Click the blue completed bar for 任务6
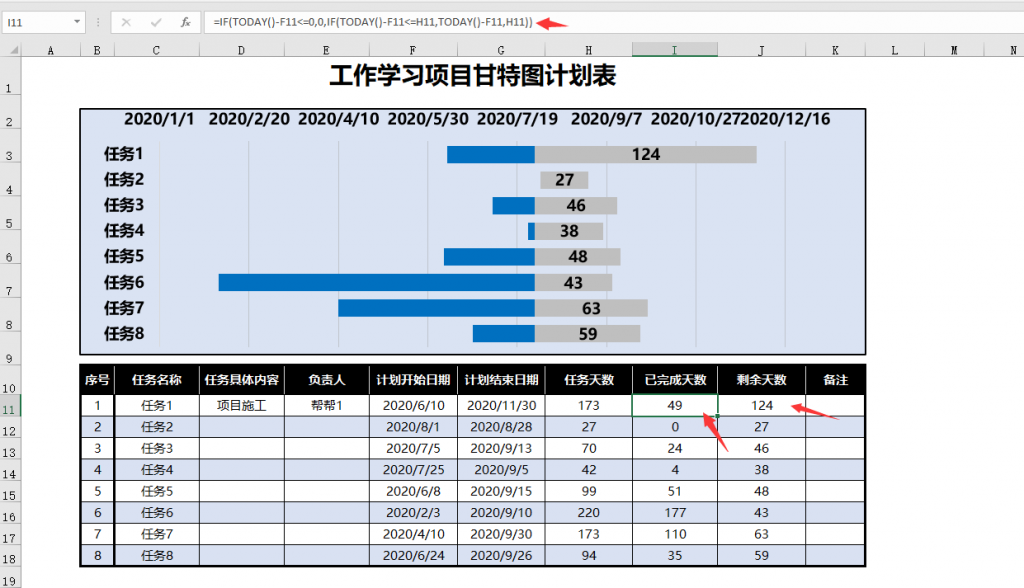The image size is (1024, 588). [x=377, y=282]
